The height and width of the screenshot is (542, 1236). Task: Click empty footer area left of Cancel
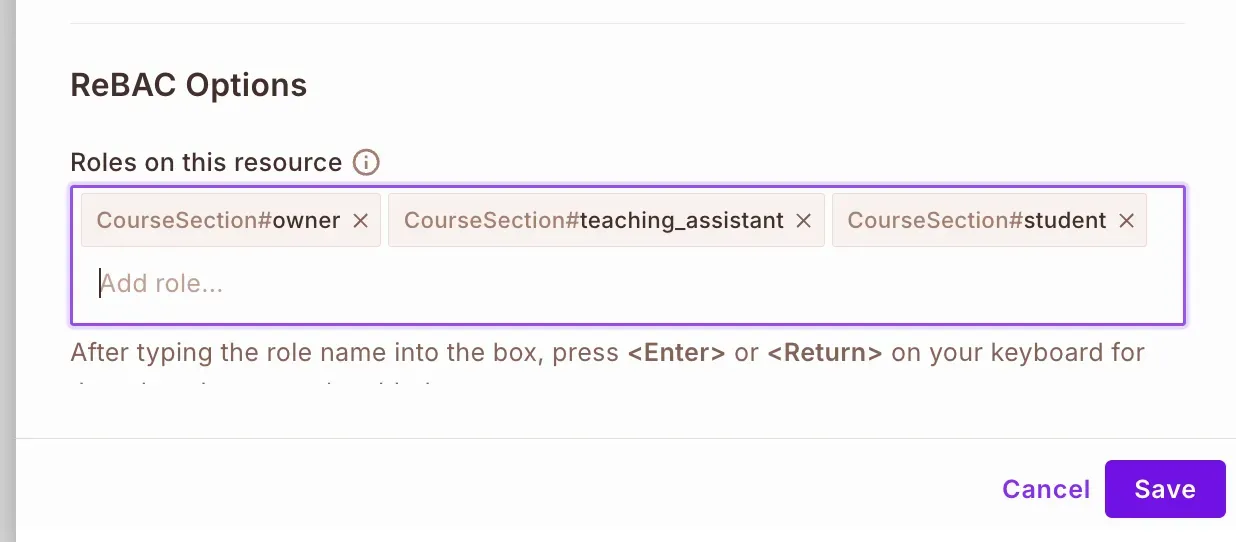tap(500, 489)
